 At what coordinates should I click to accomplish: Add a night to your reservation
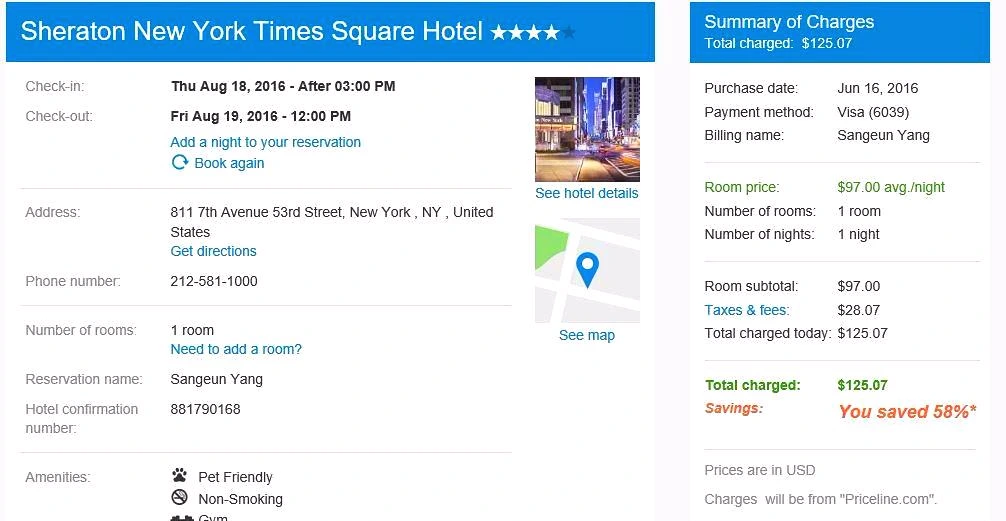266,142
